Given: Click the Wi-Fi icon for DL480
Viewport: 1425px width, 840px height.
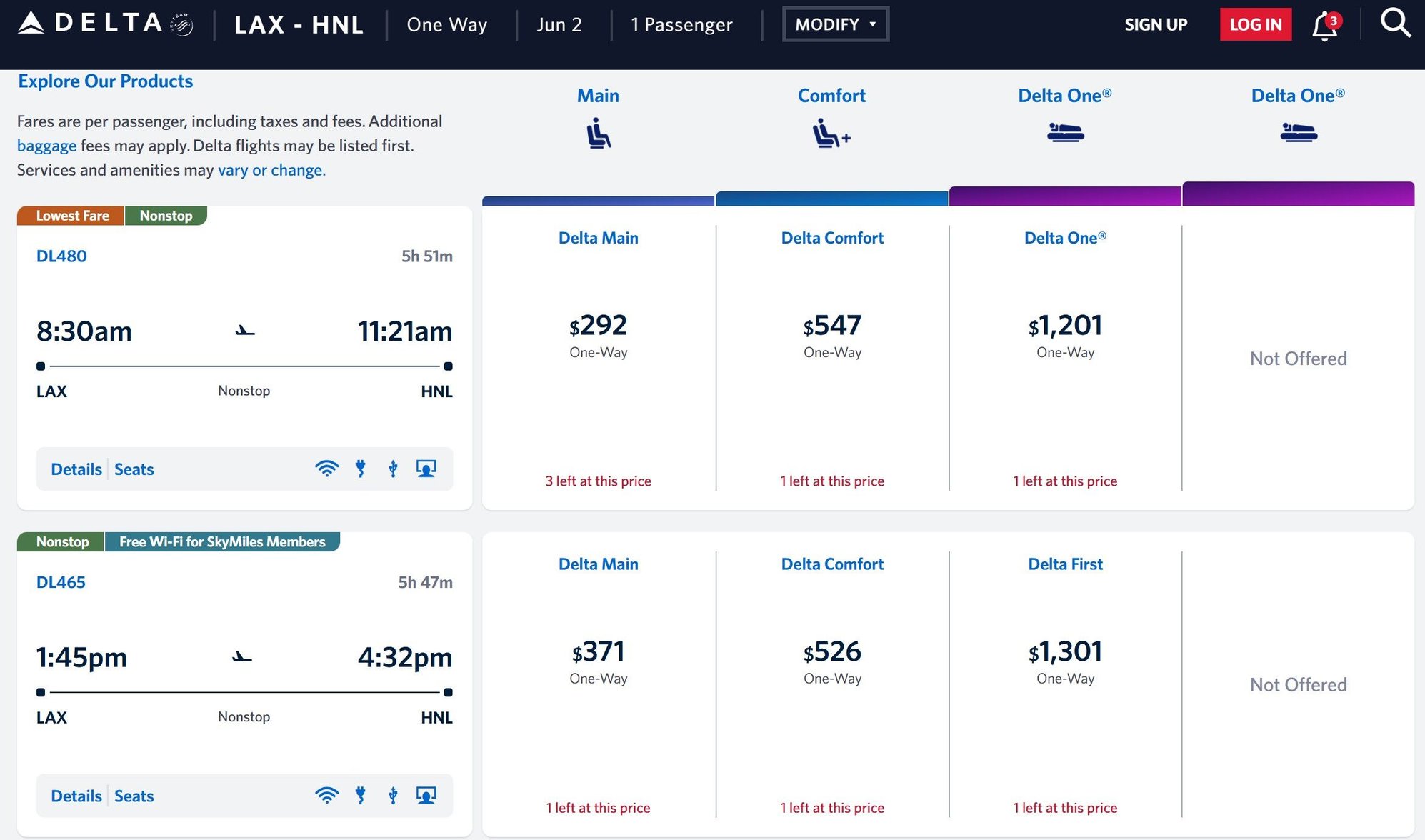Looking at the screenshot, I should 326,469.
